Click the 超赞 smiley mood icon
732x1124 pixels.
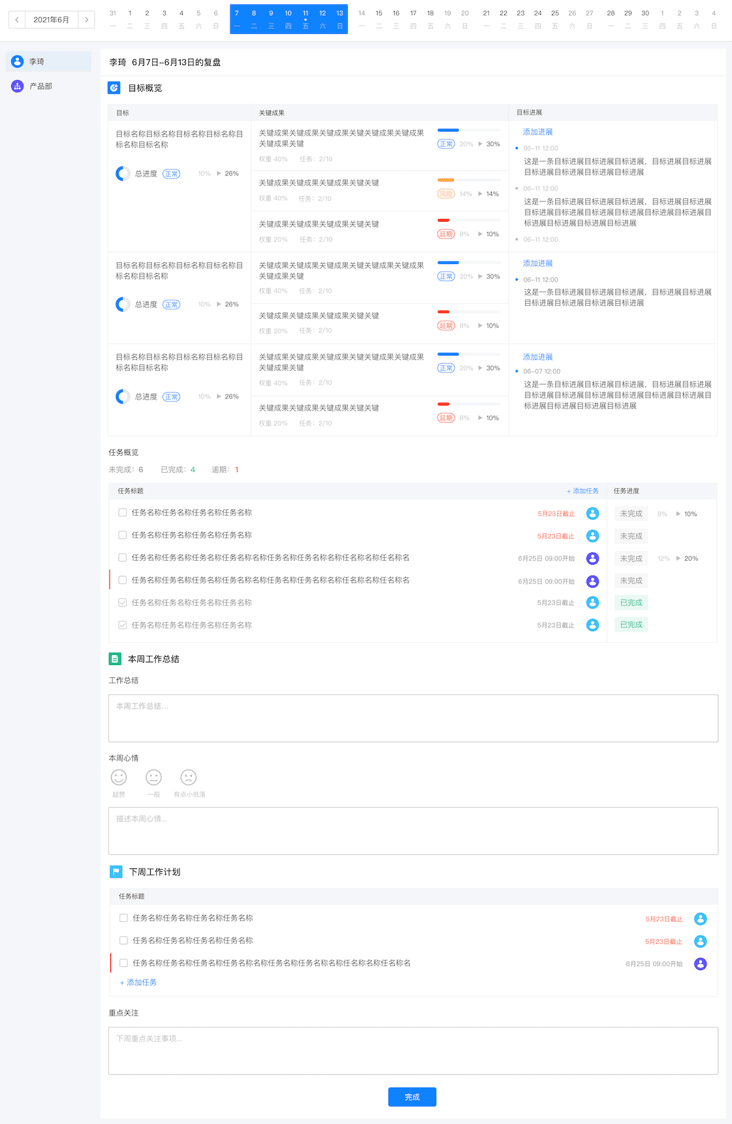pyautogui.click(x=119, y=777)
